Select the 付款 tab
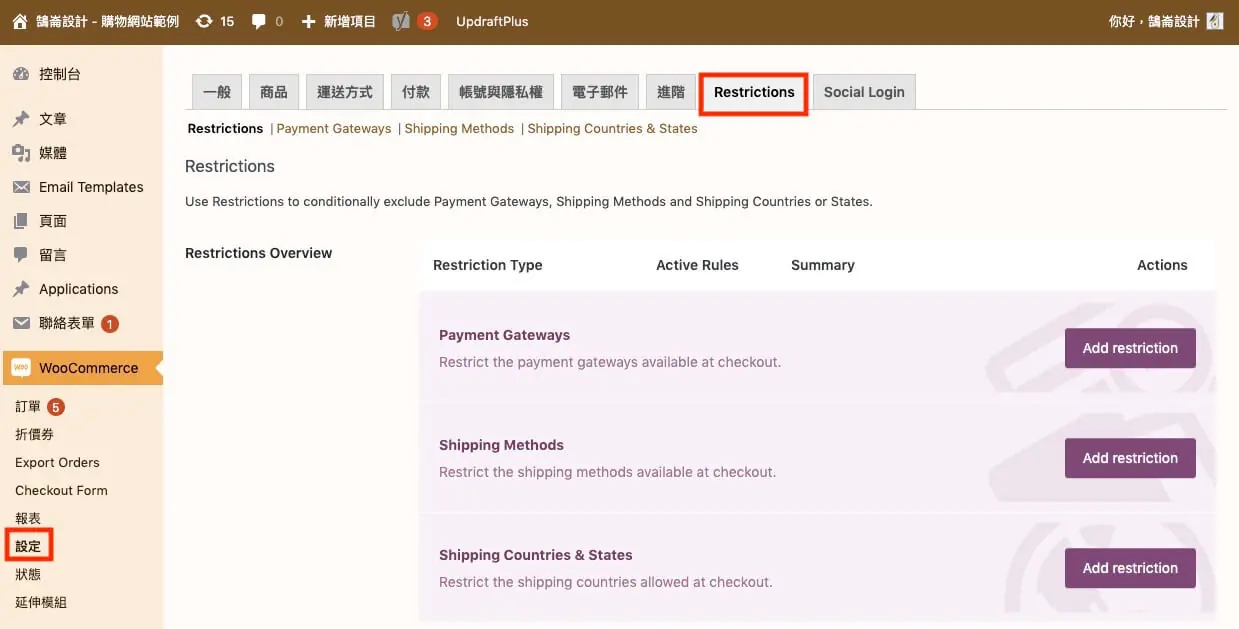This screenshot has width=1239, height=629. point(416,92)
